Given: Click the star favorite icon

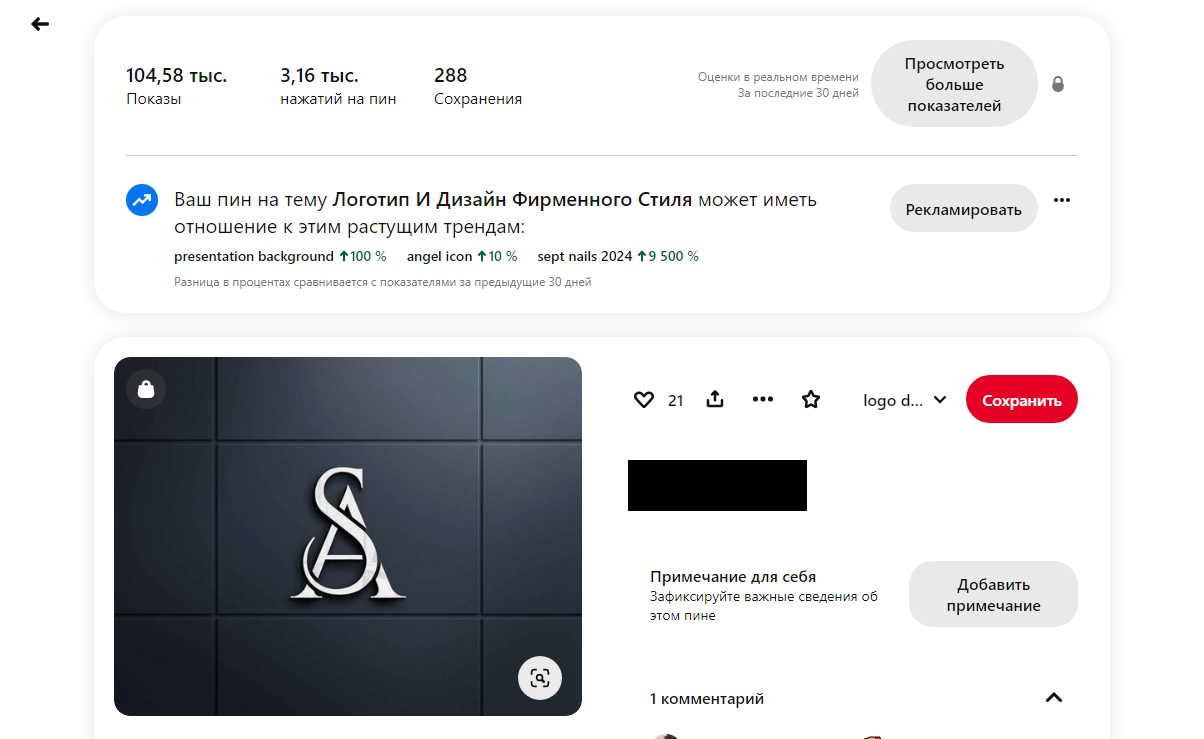Looking at the screenshot, I should coord(811,400).
